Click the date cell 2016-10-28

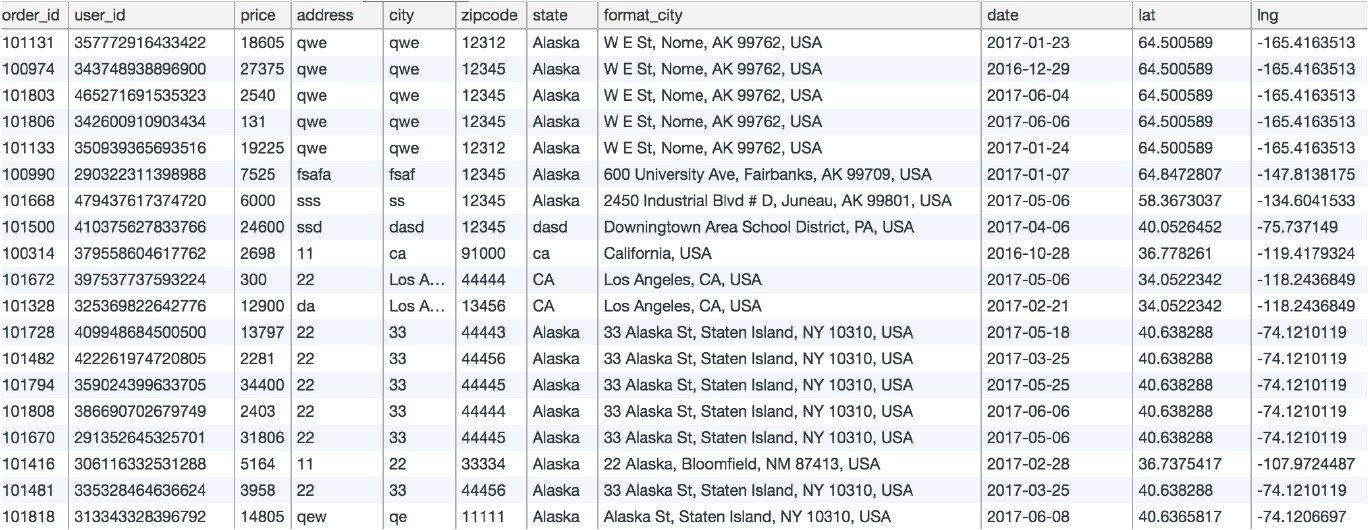click(1056, 253)
